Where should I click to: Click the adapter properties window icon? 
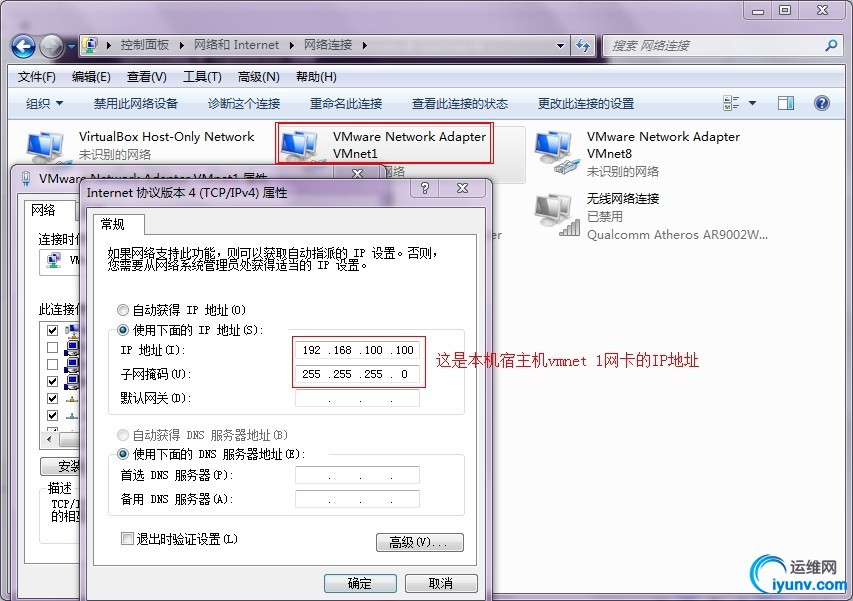pos(26,178)
